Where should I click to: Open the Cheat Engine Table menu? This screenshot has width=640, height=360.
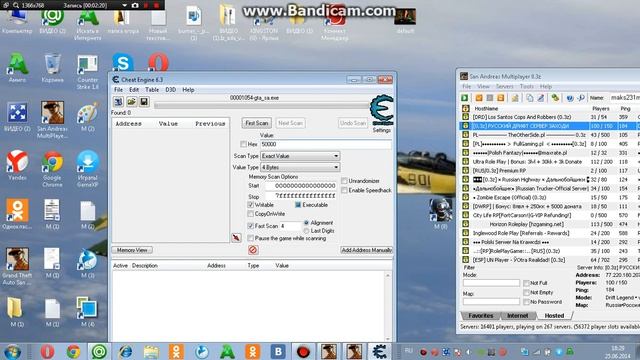click(x=152, y=90)
